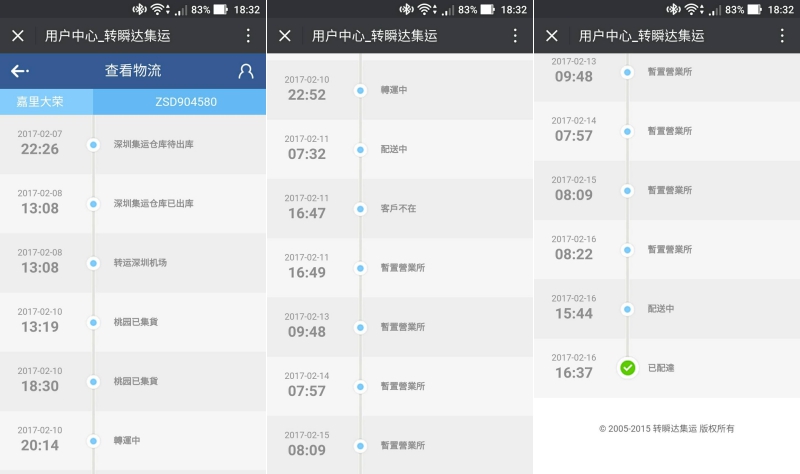Tap timeline dot beside 转运深圳机场
The width and height of the screenshot is (800, 474).
[x=93, y=263]
